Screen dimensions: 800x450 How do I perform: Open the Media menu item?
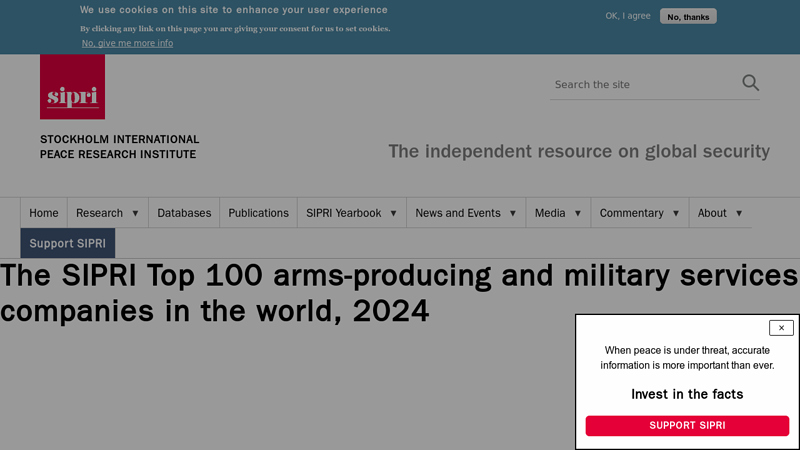click(550, 213)
